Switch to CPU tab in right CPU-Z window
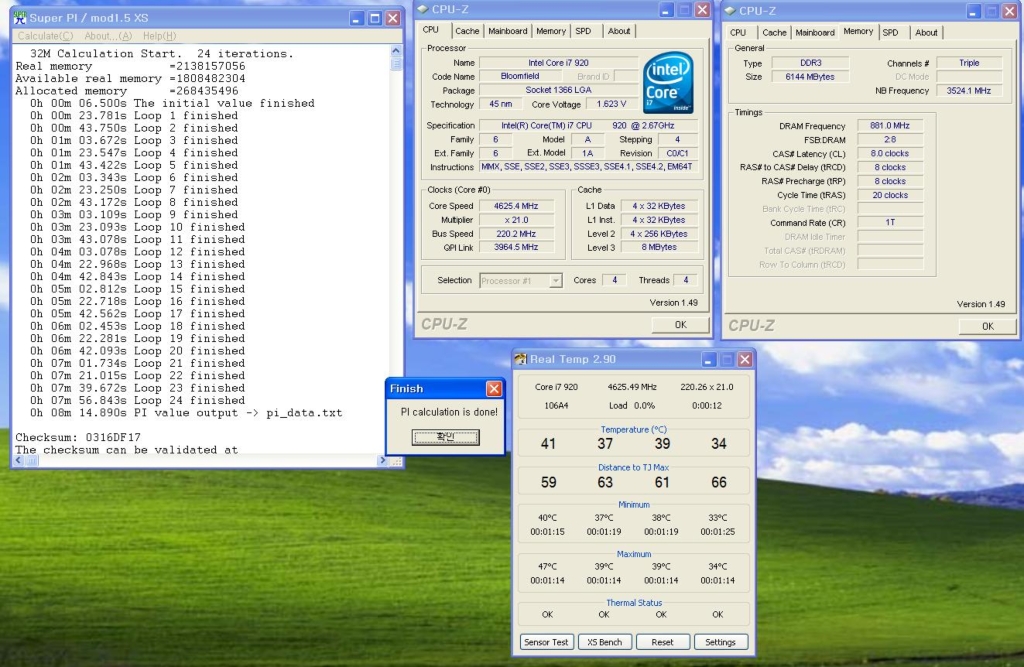 tap(738, 32)
